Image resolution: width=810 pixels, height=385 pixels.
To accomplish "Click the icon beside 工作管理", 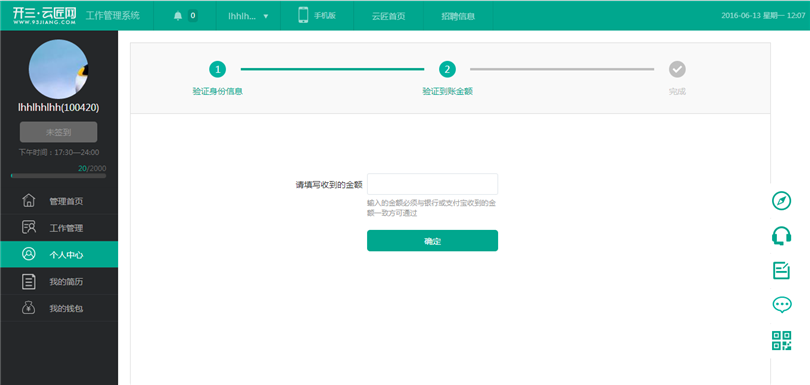I will [x=29, y=227].
